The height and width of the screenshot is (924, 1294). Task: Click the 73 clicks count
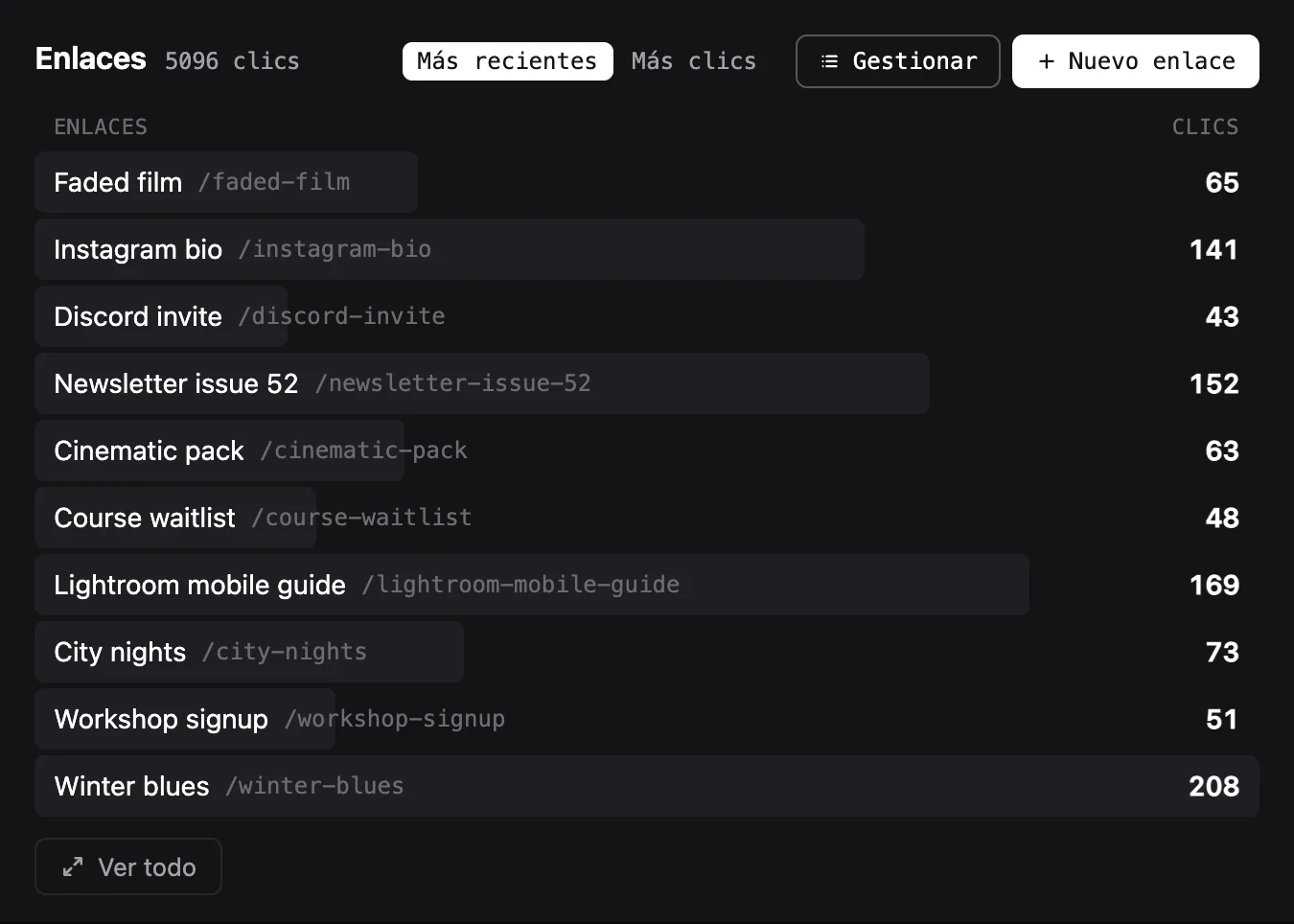click(x=1222, y=652)
